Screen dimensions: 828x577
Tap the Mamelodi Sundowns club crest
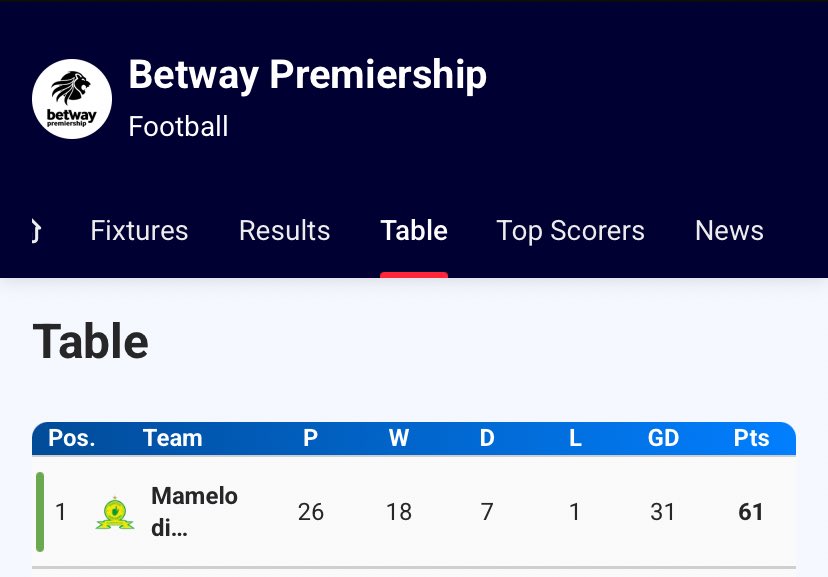tap(115, 513)
